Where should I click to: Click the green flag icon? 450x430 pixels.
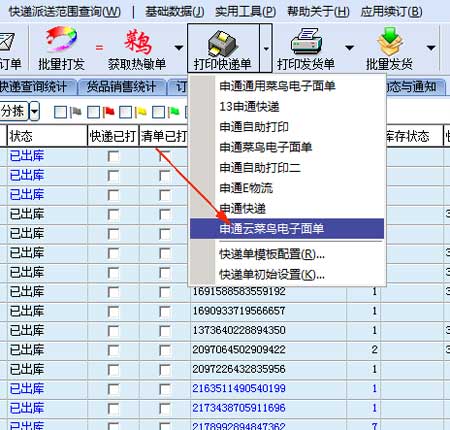coord(173,112)
